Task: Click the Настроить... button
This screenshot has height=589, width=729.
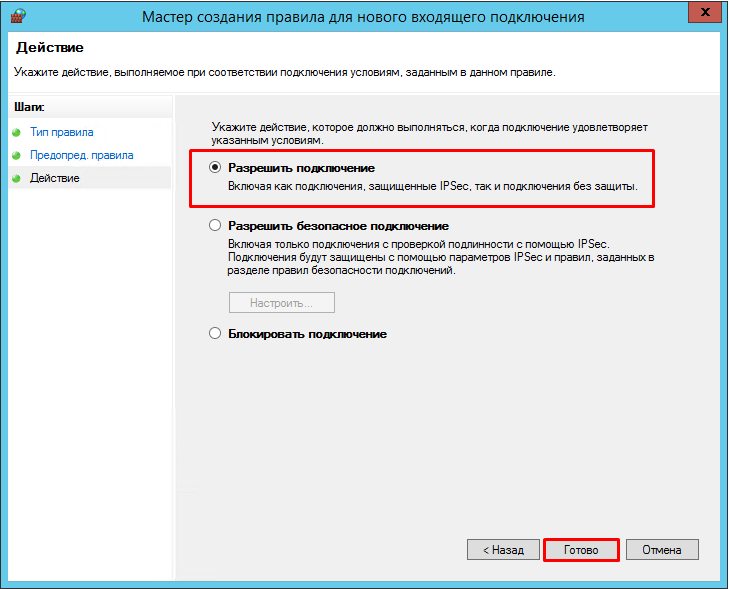Action: point(282,303)
